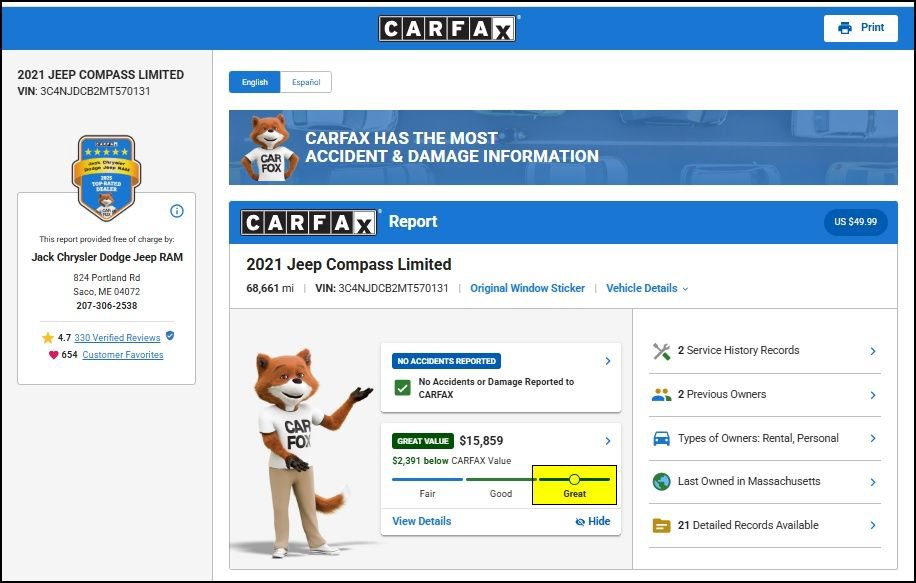Click the people icon for previous owners
This screenshot has width=916, height=583.
661,395
